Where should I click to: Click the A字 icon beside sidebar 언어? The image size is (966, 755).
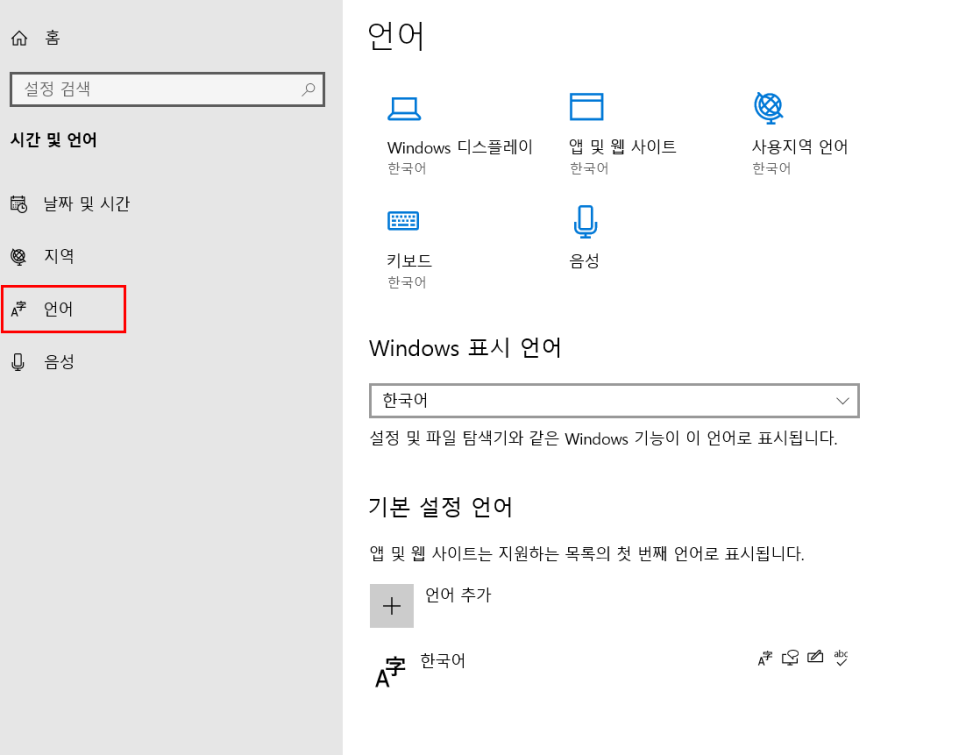[18, 309]
